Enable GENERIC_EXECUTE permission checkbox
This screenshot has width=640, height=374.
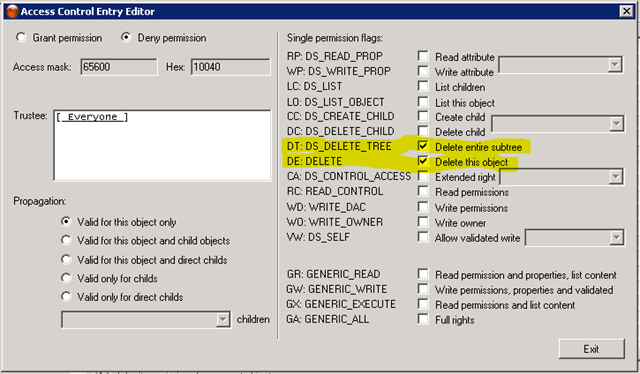point(423,304)
